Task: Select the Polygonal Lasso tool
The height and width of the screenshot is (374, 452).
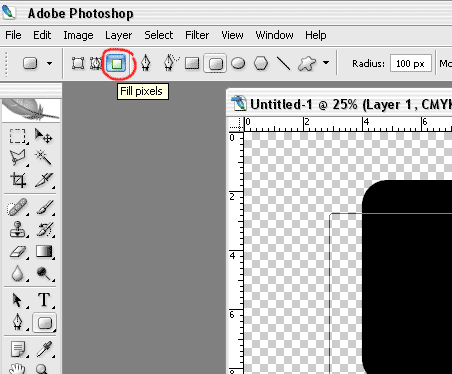Action: (18, 157)
